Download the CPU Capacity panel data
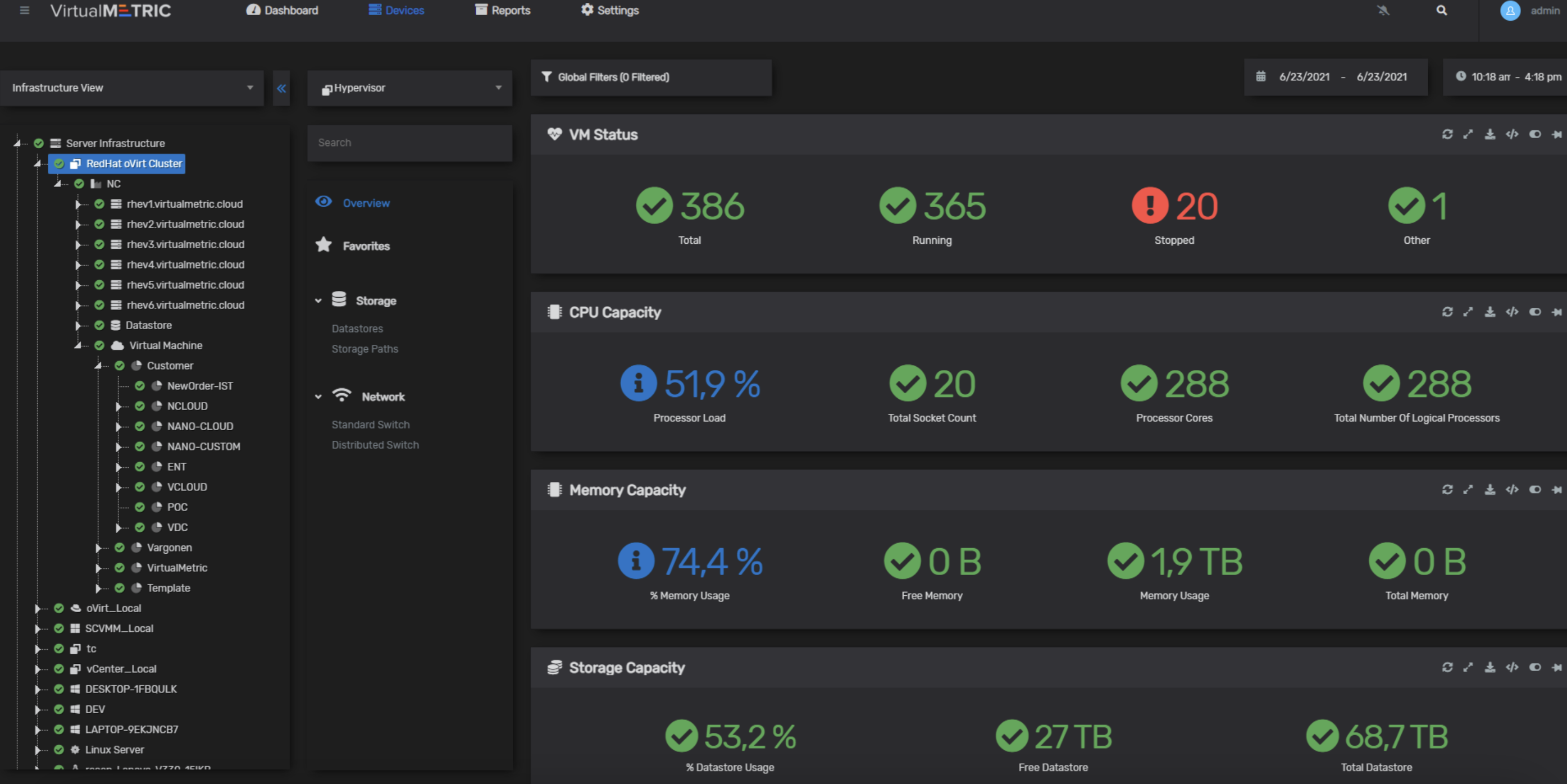 click(x=1489, y=312)
